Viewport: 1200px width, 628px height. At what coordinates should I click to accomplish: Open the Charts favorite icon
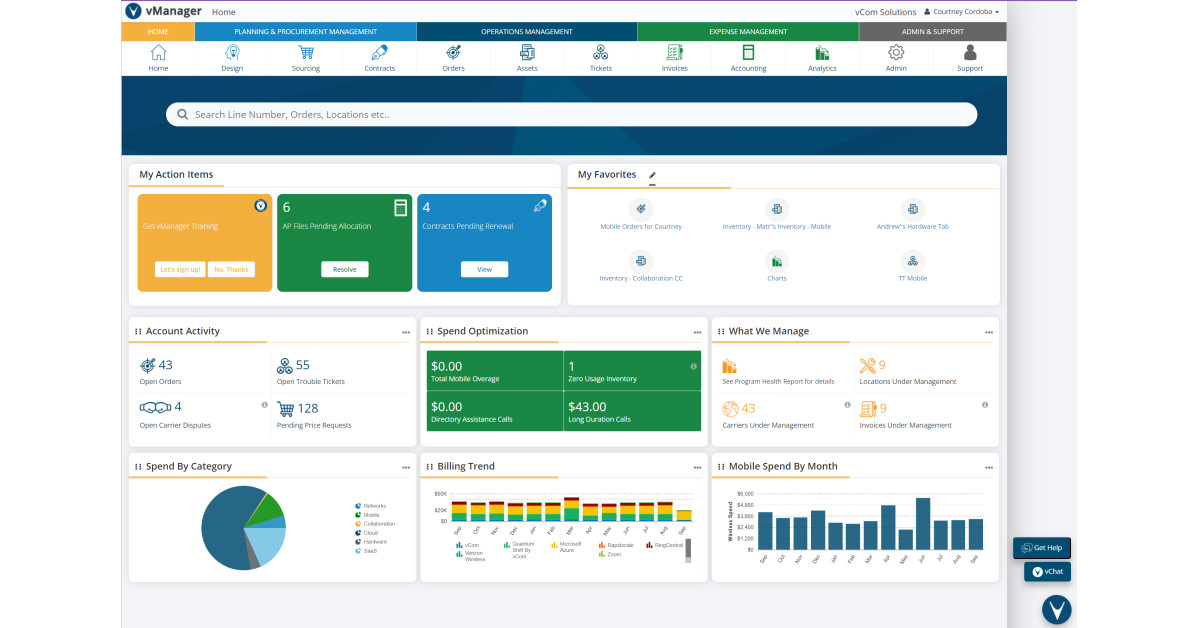point(777,262)
